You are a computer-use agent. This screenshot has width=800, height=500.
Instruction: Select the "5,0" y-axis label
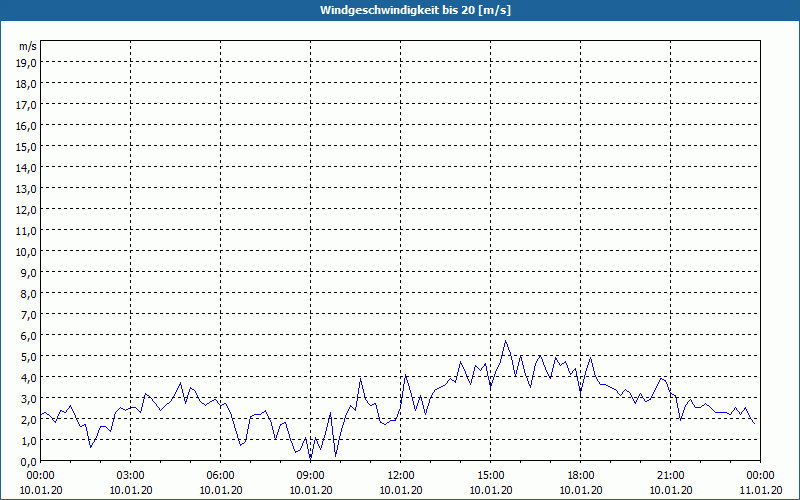29,357
